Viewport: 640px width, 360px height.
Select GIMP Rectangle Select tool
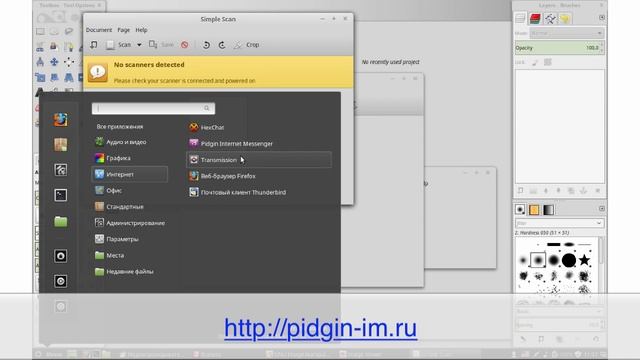[40, 31]
